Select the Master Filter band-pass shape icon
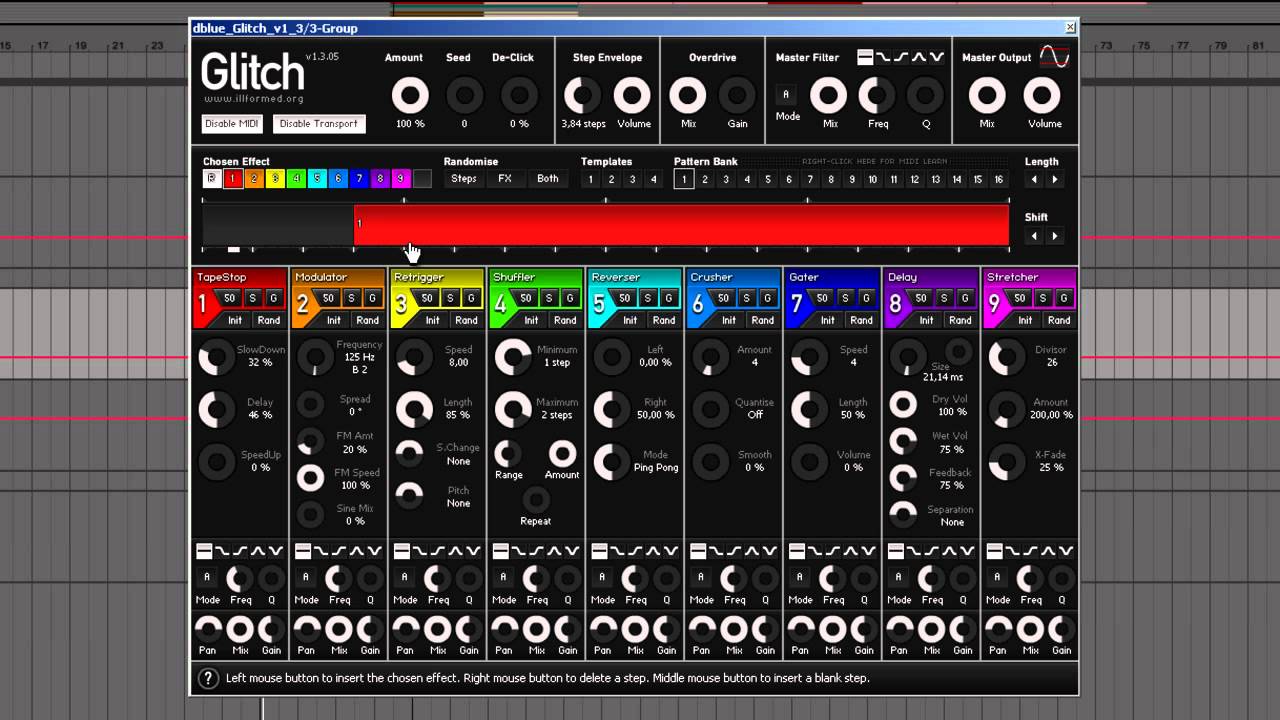Screen dimensions: 1280x720 918,57
